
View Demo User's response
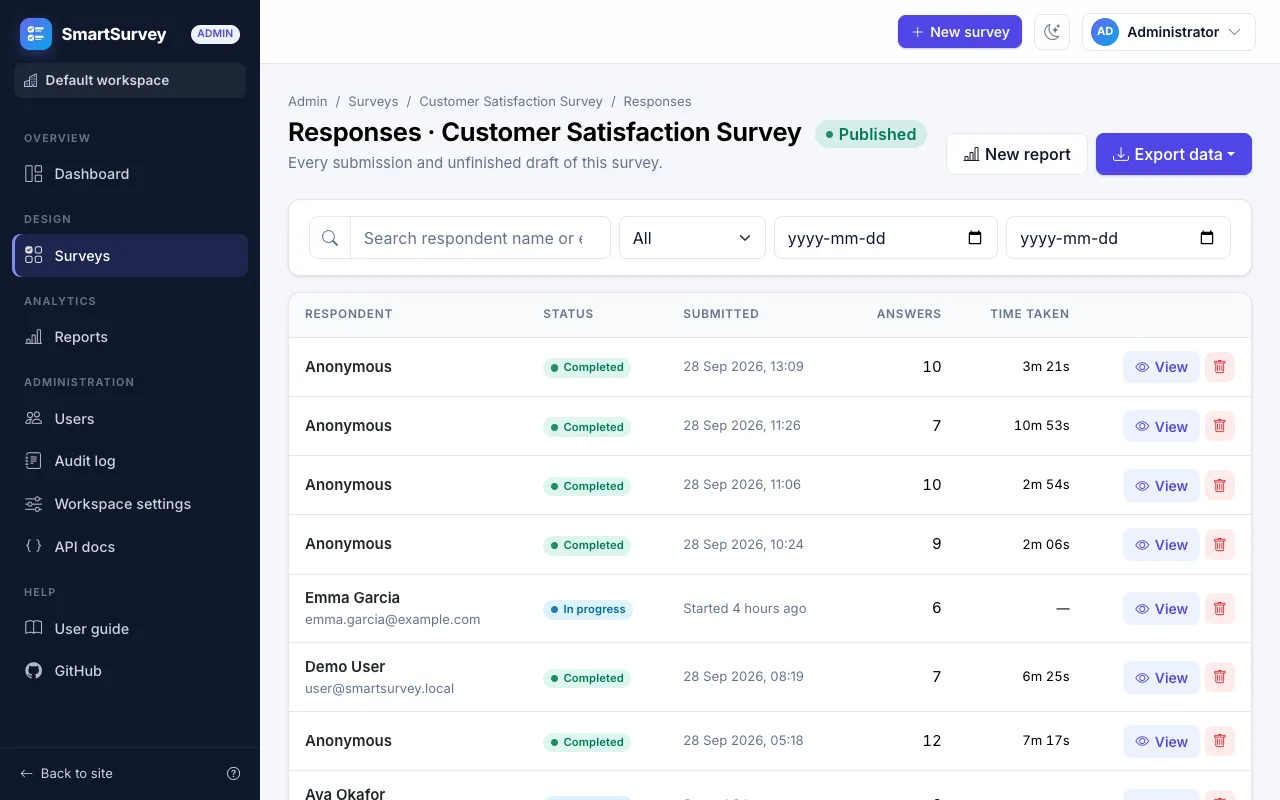pos(1161,677)
